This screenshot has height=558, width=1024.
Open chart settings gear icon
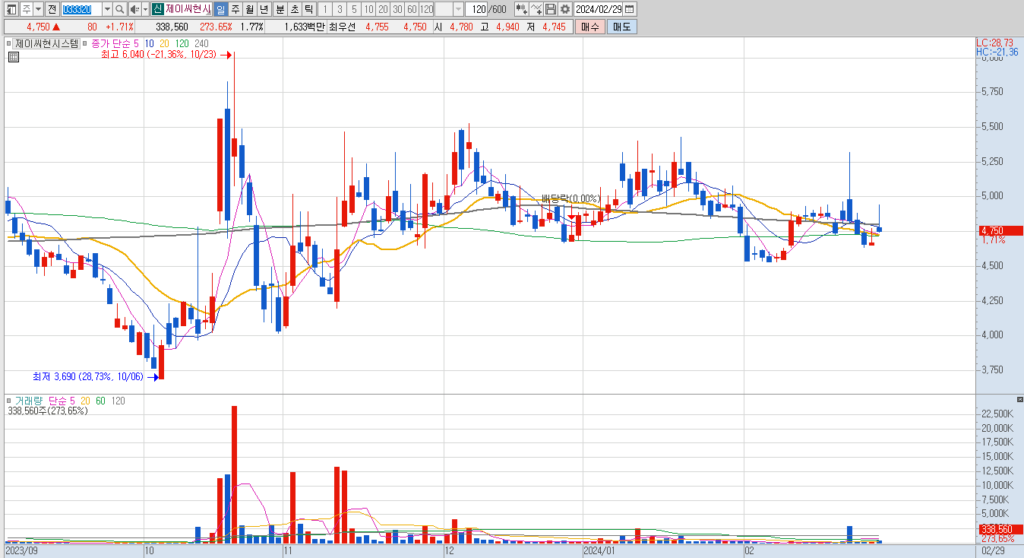pos(565,9)
